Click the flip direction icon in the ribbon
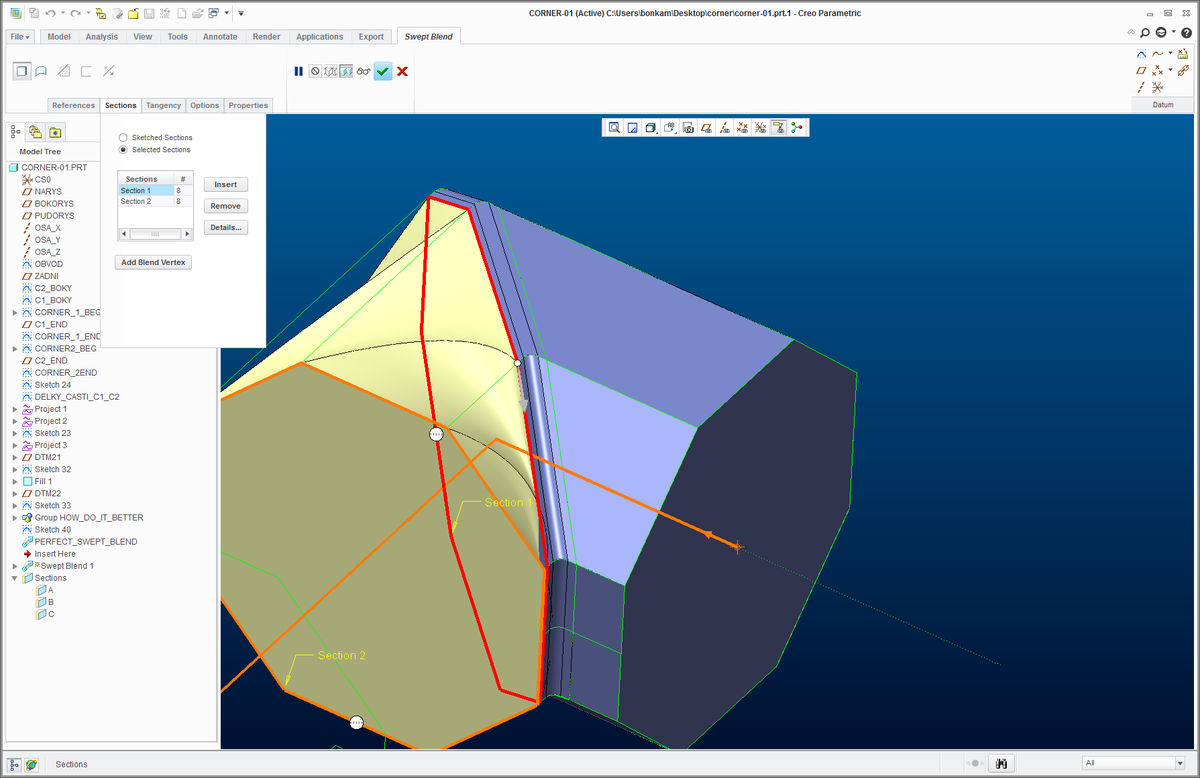The image size is (1200, 778). (108, 71)
